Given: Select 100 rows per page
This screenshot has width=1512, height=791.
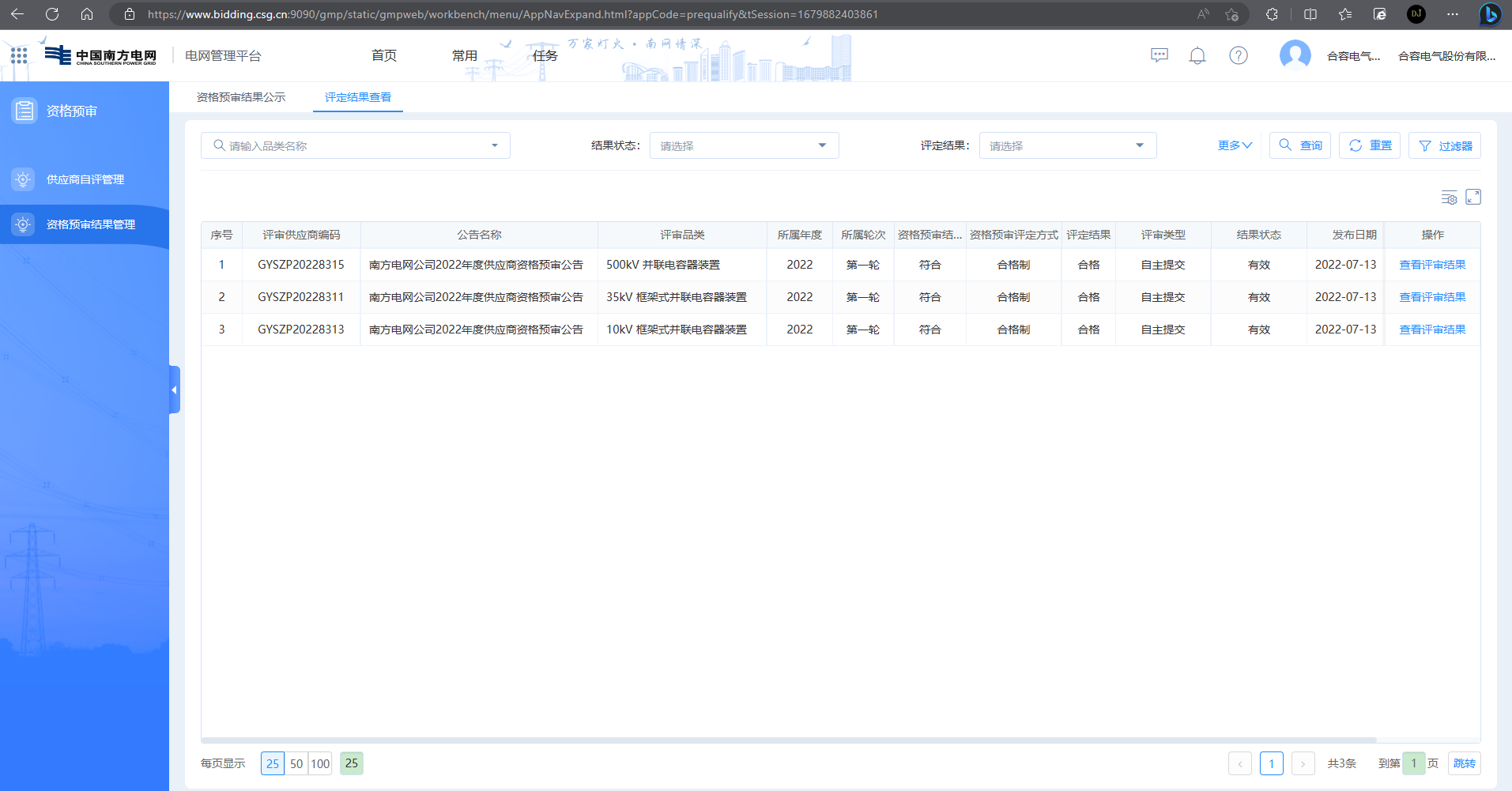Looking at the screenshot, I should point(320,763).
